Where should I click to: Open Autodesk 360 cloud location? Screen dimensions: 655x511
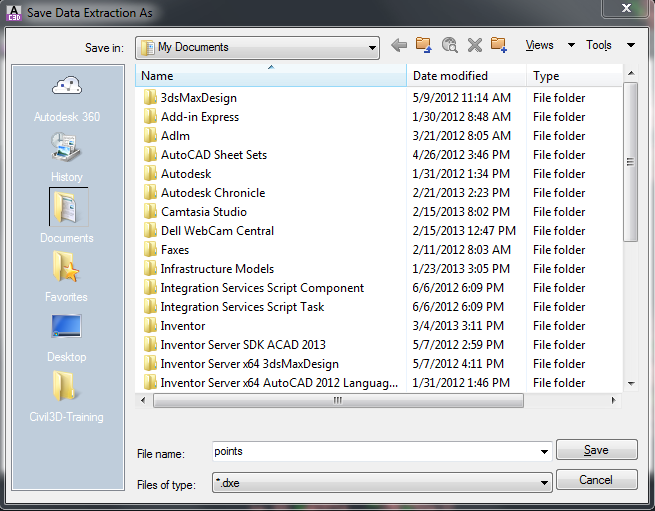pos(67,99)
